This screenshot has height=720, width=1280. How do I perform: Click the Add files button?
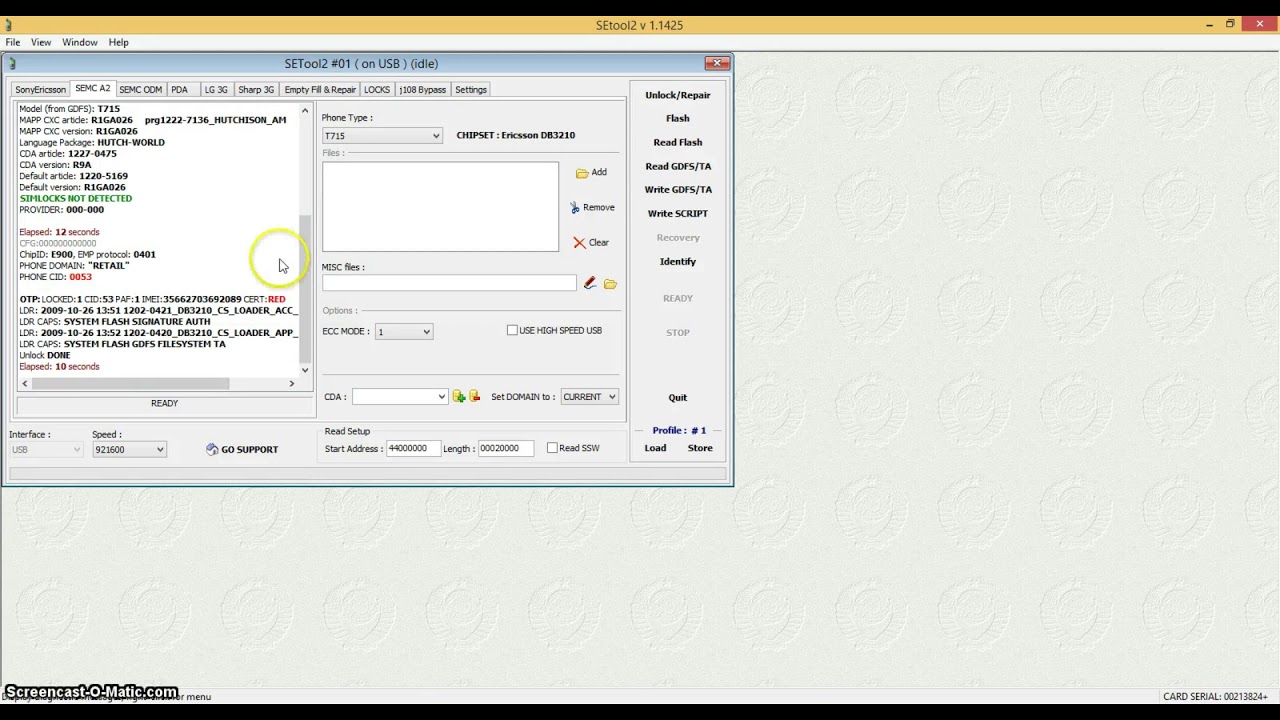[x=591, y=172]
